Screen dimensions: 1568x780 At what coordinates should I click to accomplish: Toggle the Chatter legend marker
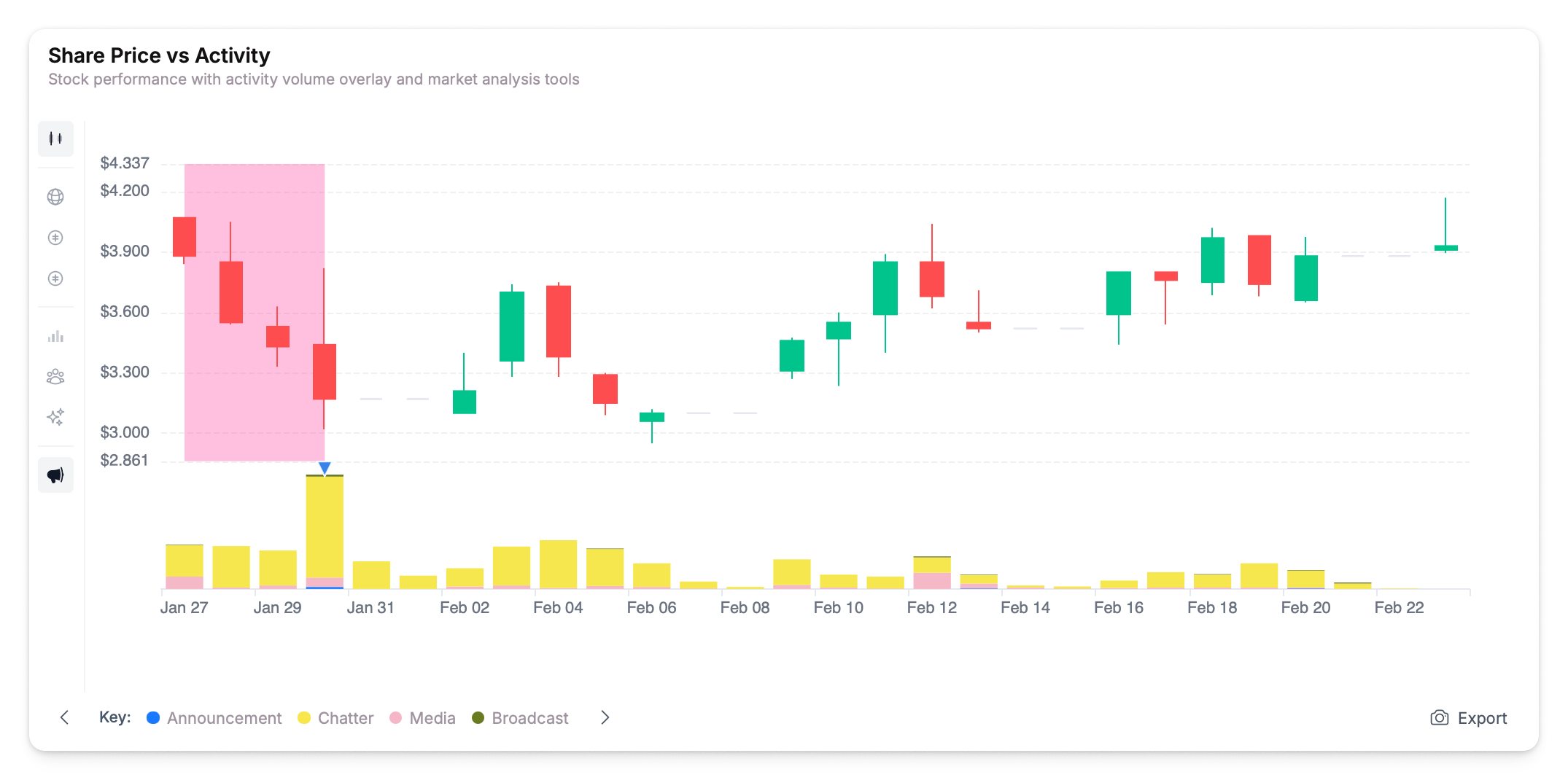pos(304,718)
